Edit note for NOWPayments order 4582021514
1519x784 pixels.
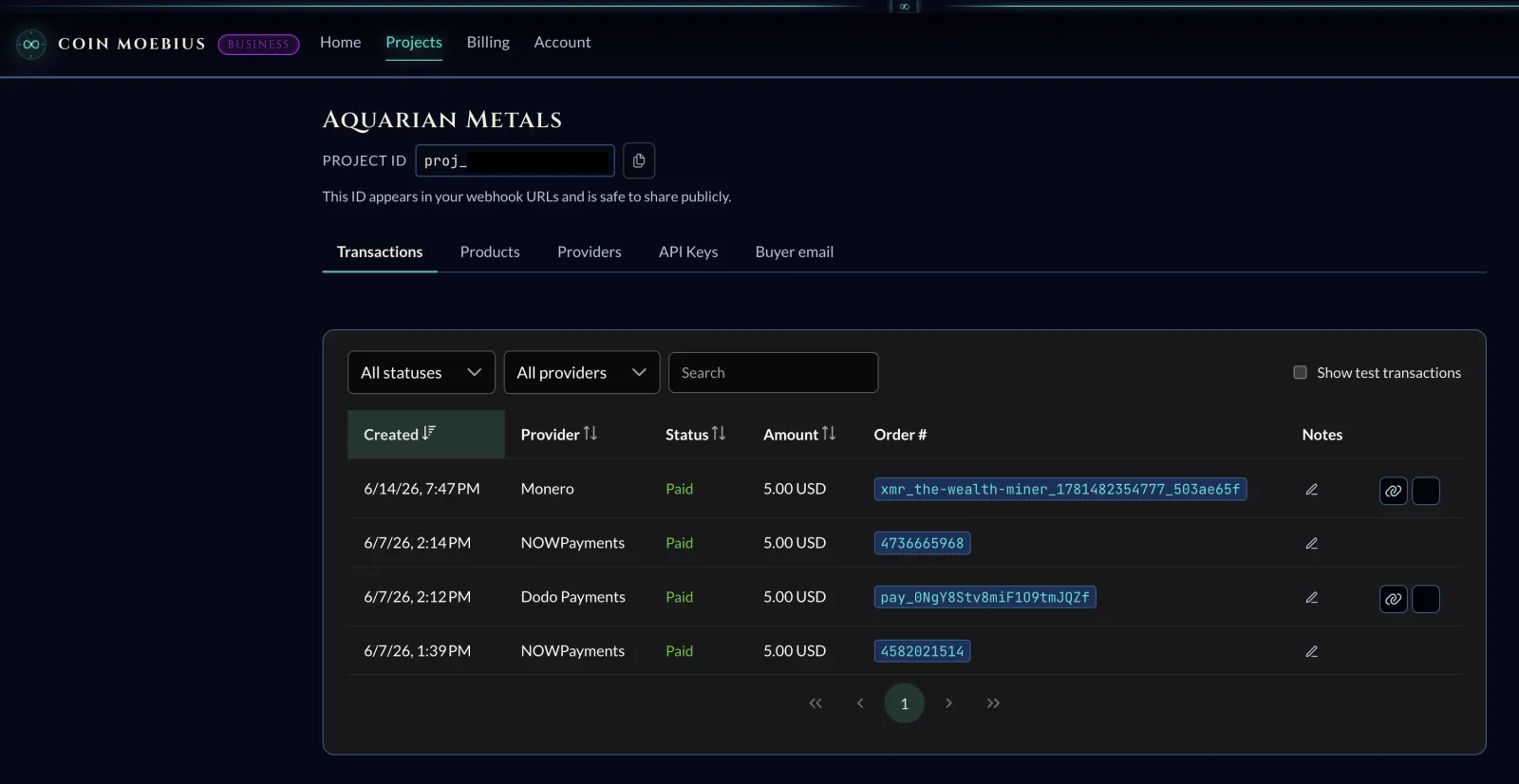pyautogui.click(x=1311, y=652)
